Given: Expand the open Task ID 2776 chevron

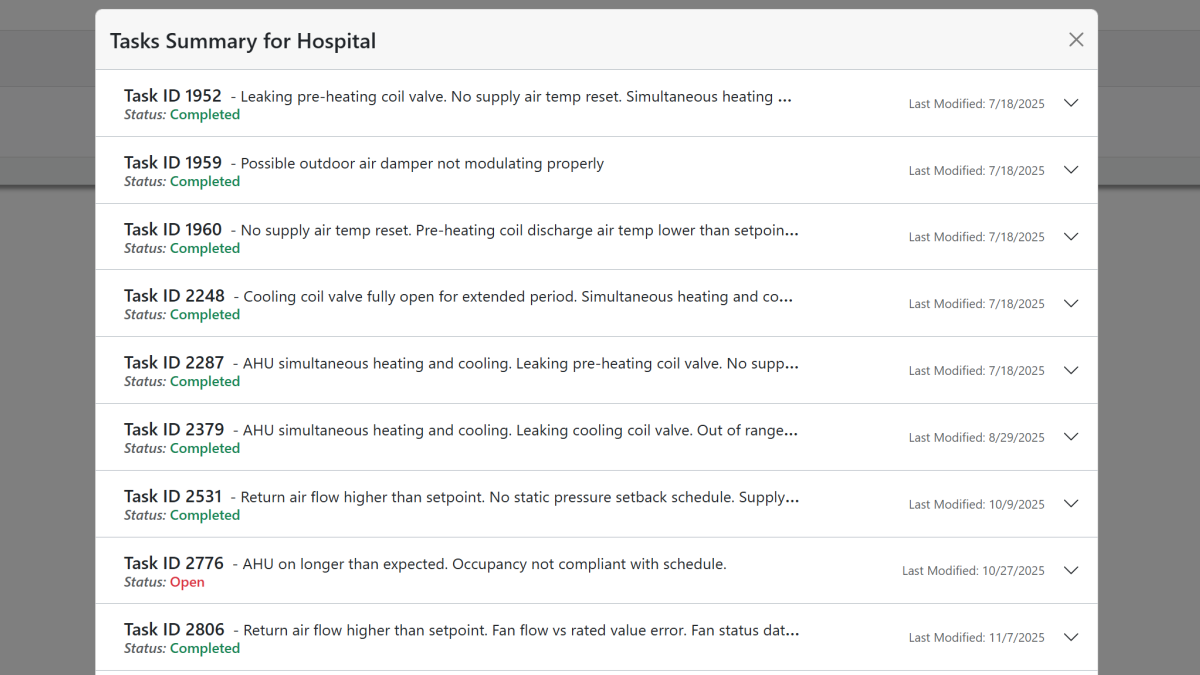Looking at the screenshot, I should tap(1071, 570).
